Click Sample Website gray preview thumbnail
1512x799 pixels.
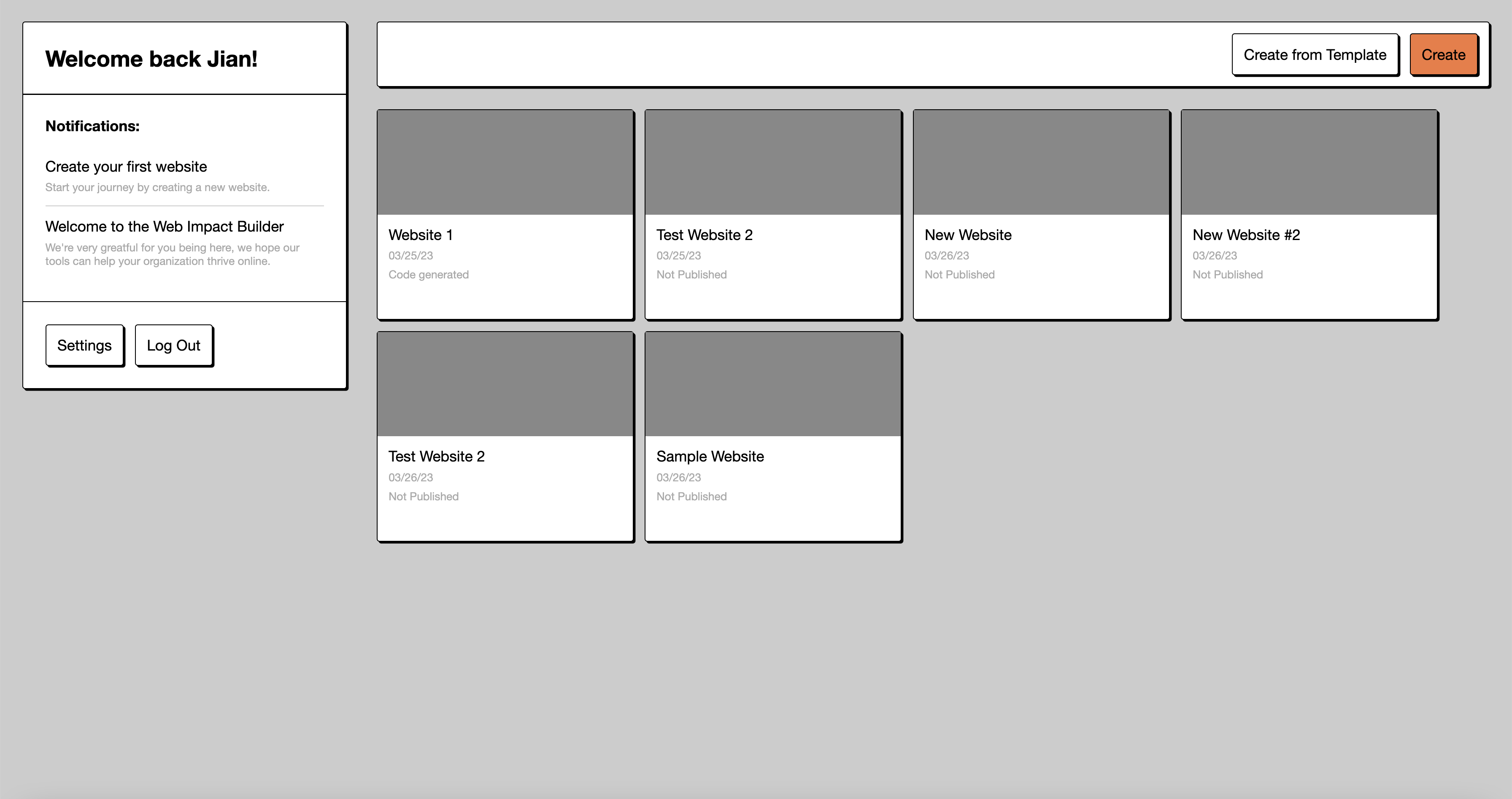tap(772, 384)
